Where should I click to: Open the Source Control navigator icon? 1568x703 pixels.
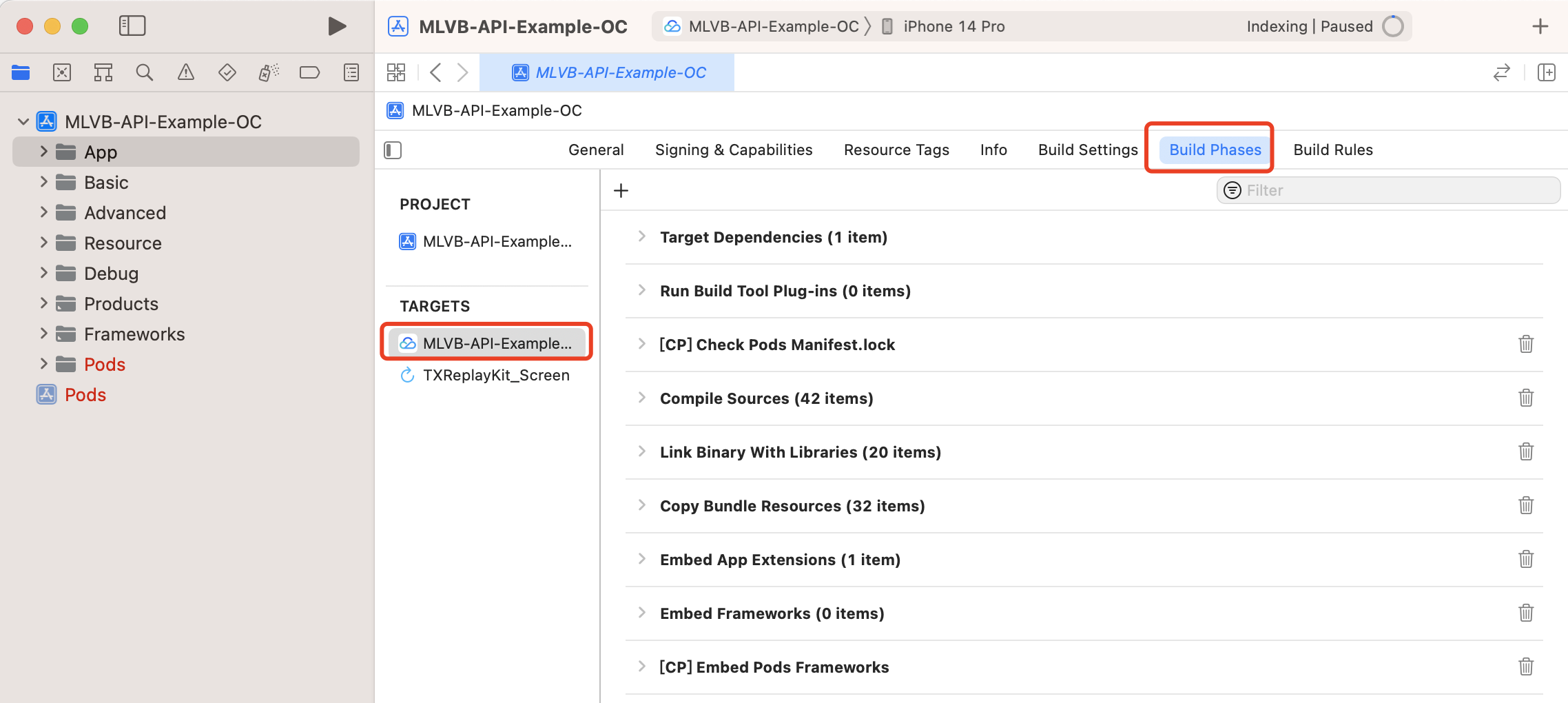tap(62, 72)
